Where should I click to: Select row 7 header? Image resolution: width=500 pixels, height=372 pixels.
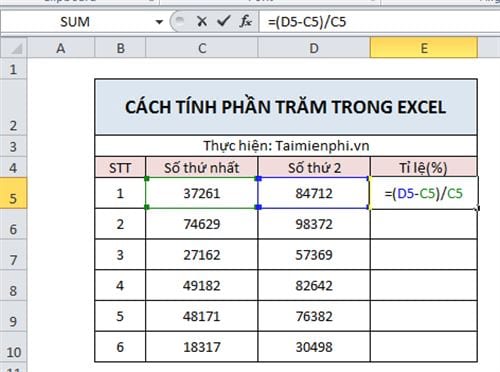point(13,254)
